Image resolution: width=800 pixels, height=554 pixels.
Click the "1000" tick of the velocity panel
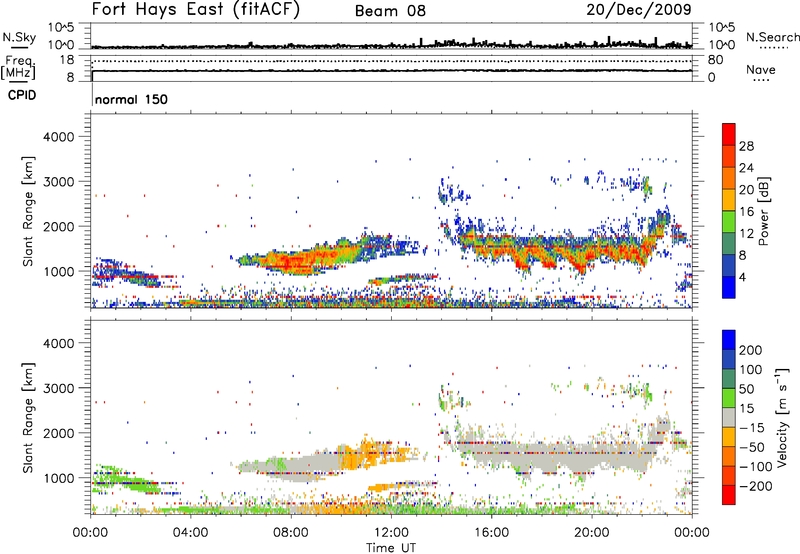coord(58,478)
